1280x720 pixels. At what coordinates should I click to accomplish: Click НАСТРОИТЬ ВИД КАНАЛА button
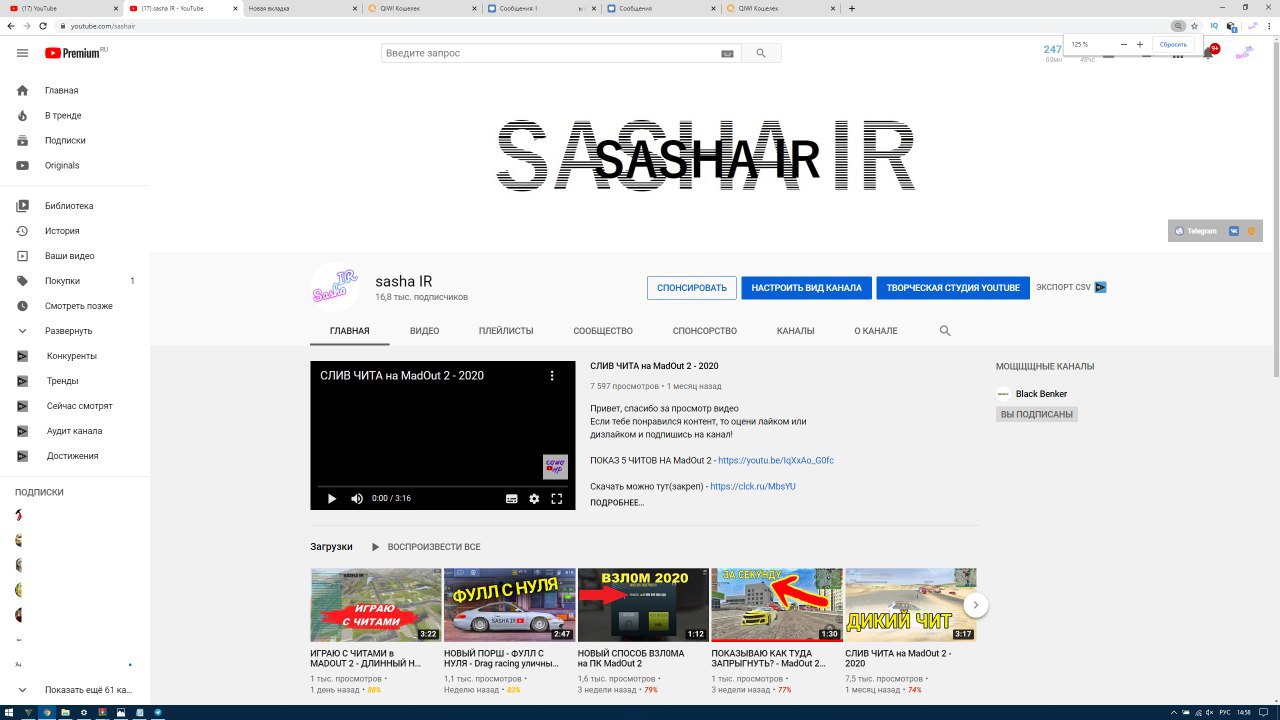click(x=807, y=288)
